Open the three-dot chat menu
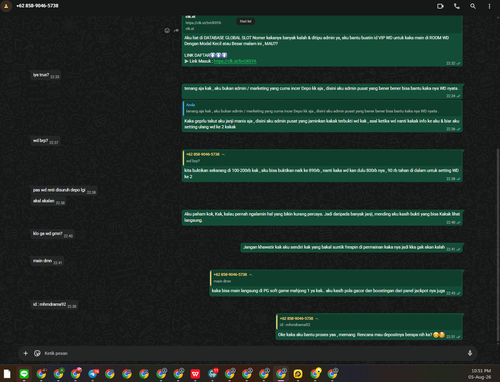This screenshot has width=500, height=382. pyautogui.click(x=489, y=6)
